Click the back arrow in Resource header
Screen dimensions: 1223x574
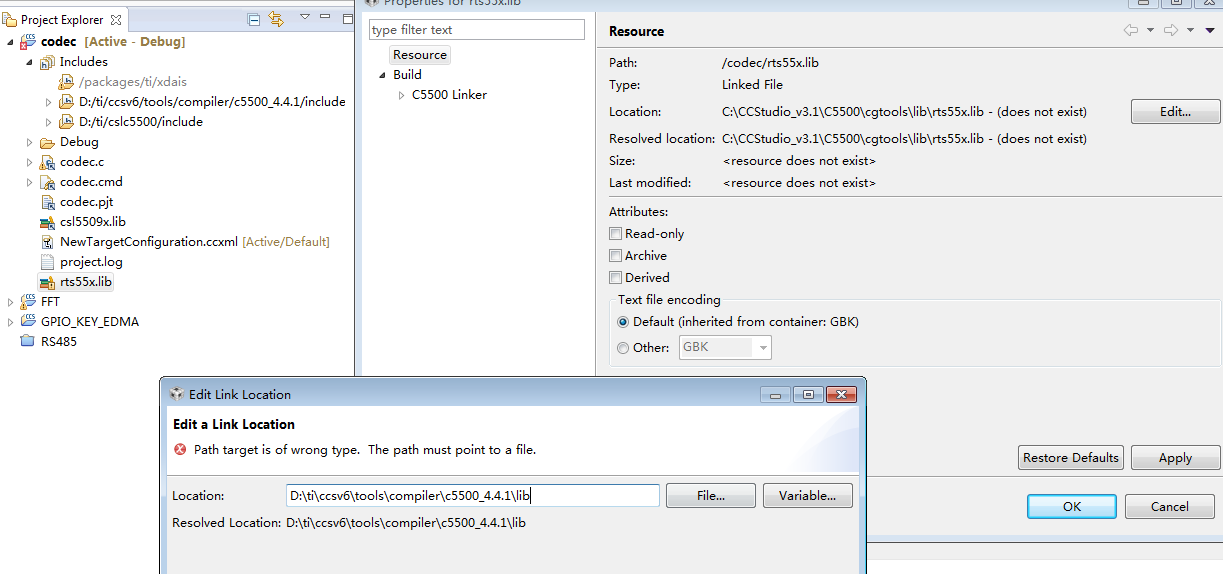pos(1131,31)
